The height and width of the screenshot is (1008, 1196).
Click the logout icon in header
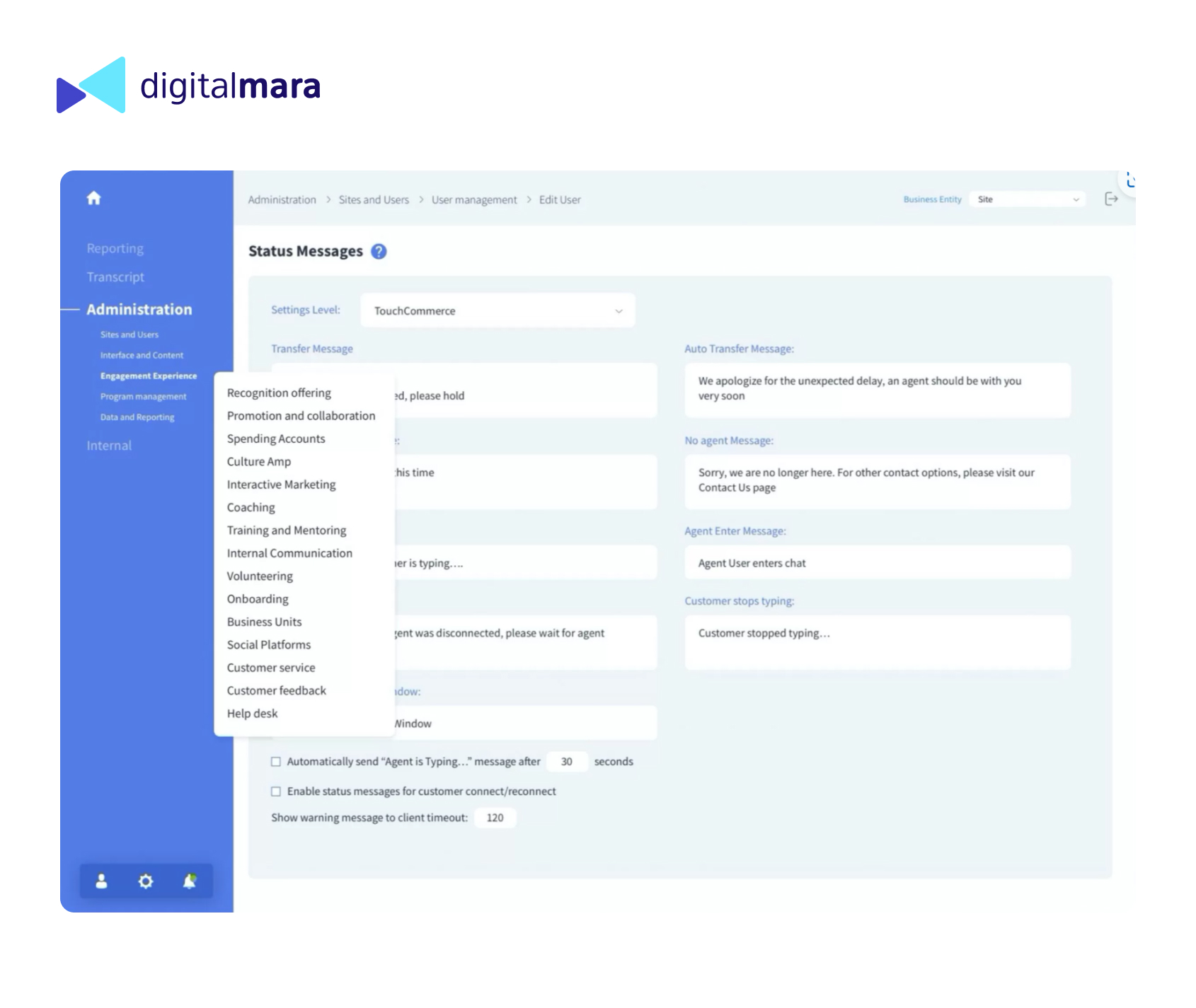(x=1111, y=199)
